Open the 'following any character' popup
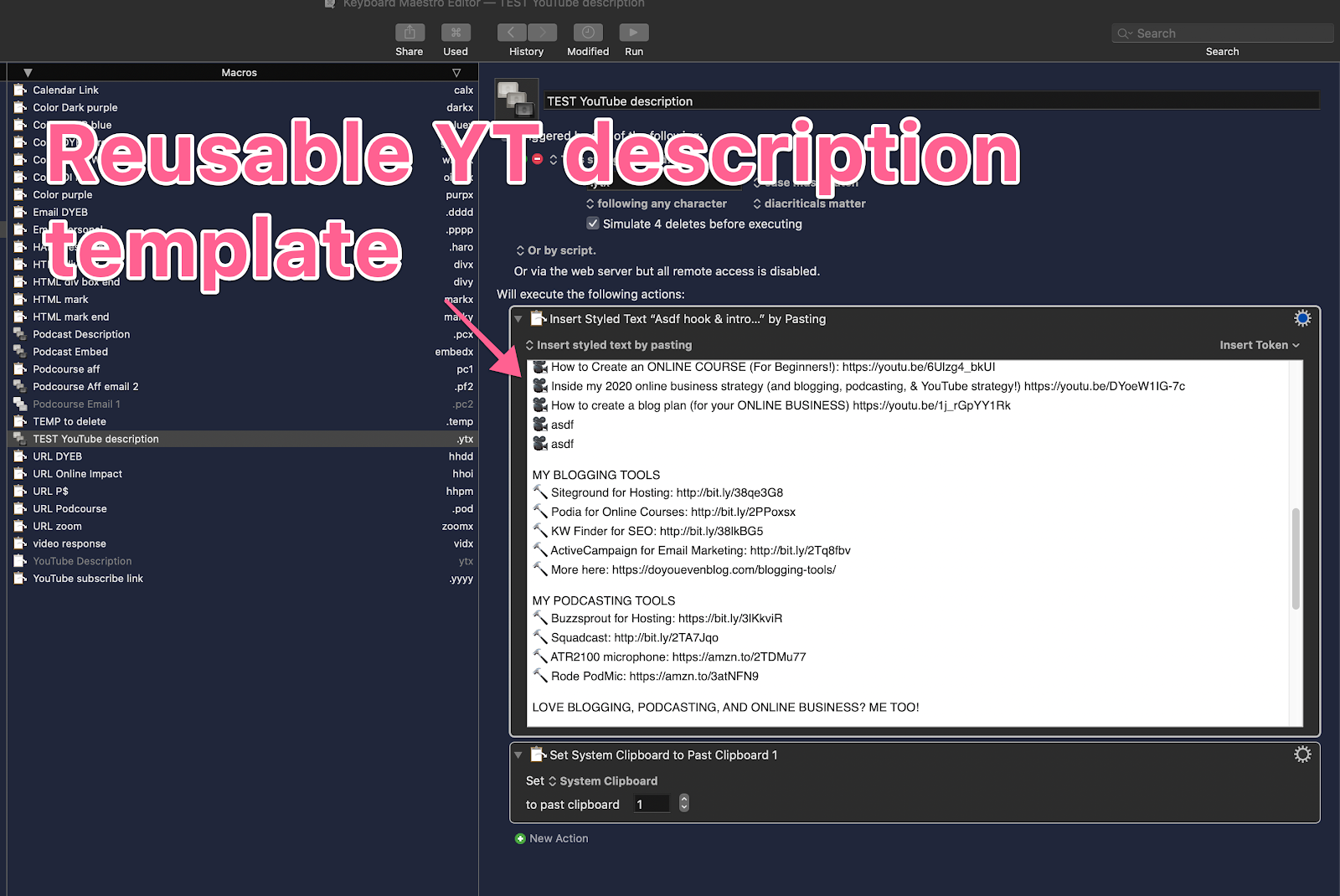This screenshot has height=896, width=1340. (x=657, y=203)
